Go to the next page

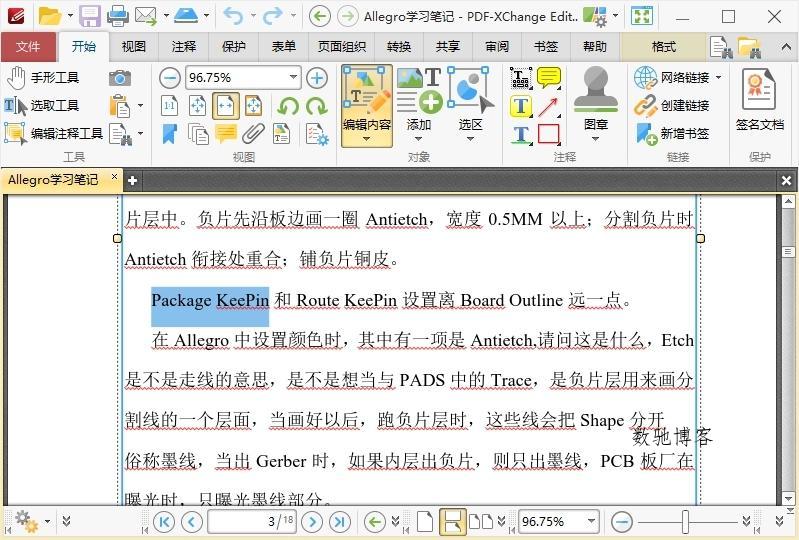pyautogui.click(x=312, y=522)
